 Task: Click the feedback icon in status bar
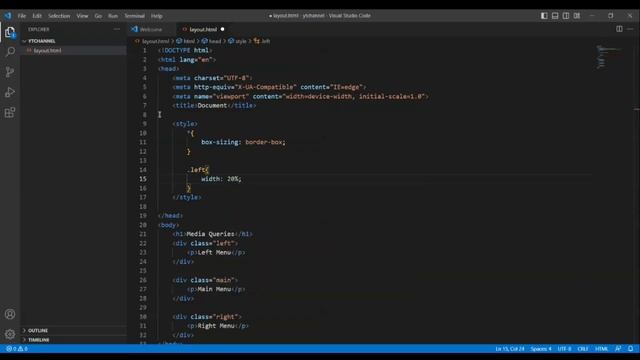pyautogui.click(x=618, y=349)
